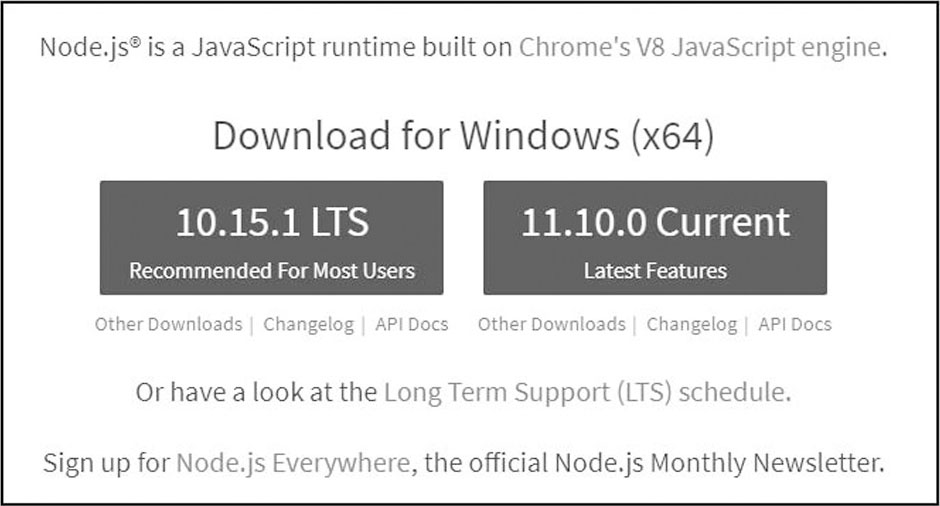Follow the Node.js Everywhere newsletter link
The image size is (940, 506).
click(x=293, y=463)
